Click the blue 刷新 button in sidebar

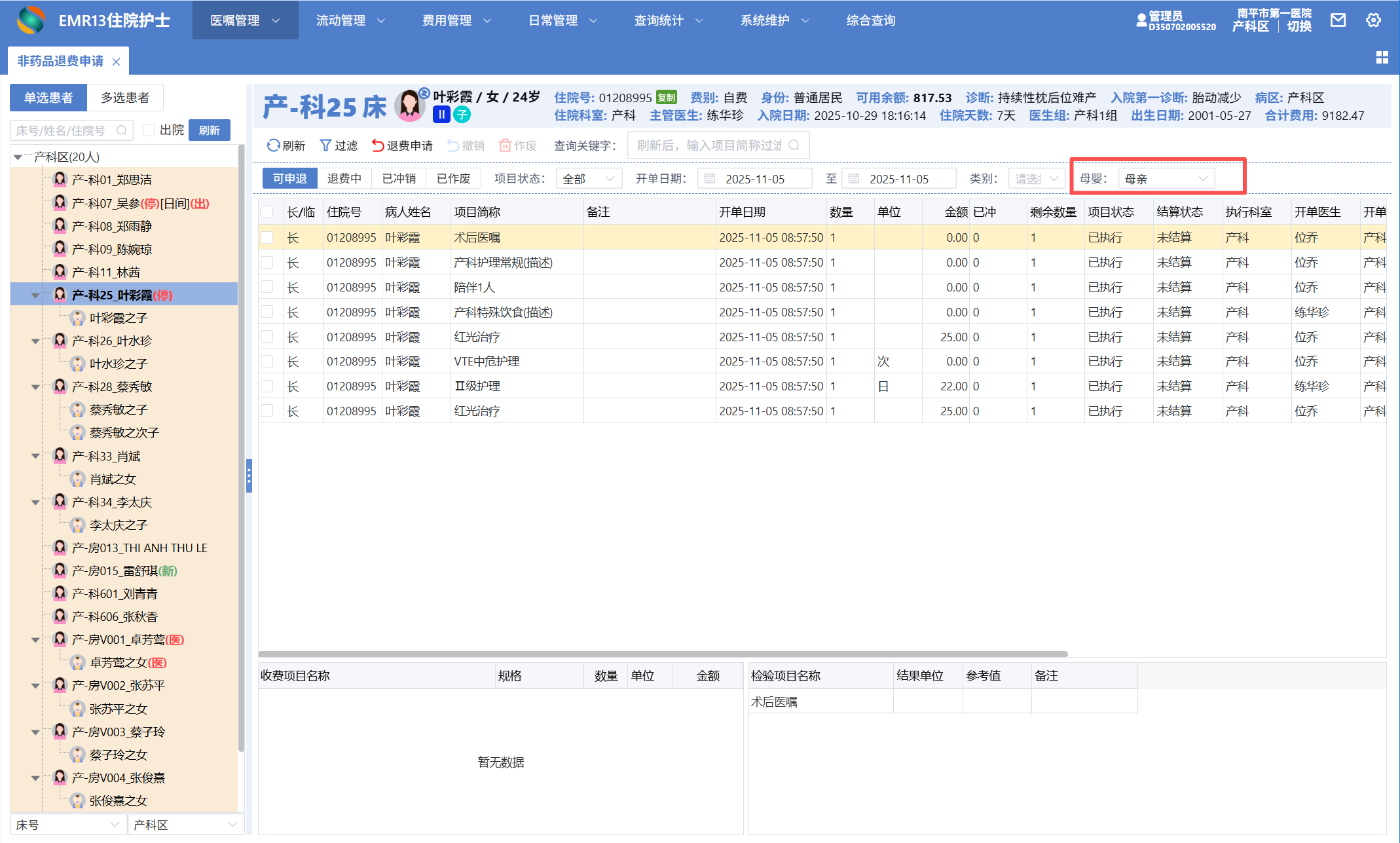(209, 130)
